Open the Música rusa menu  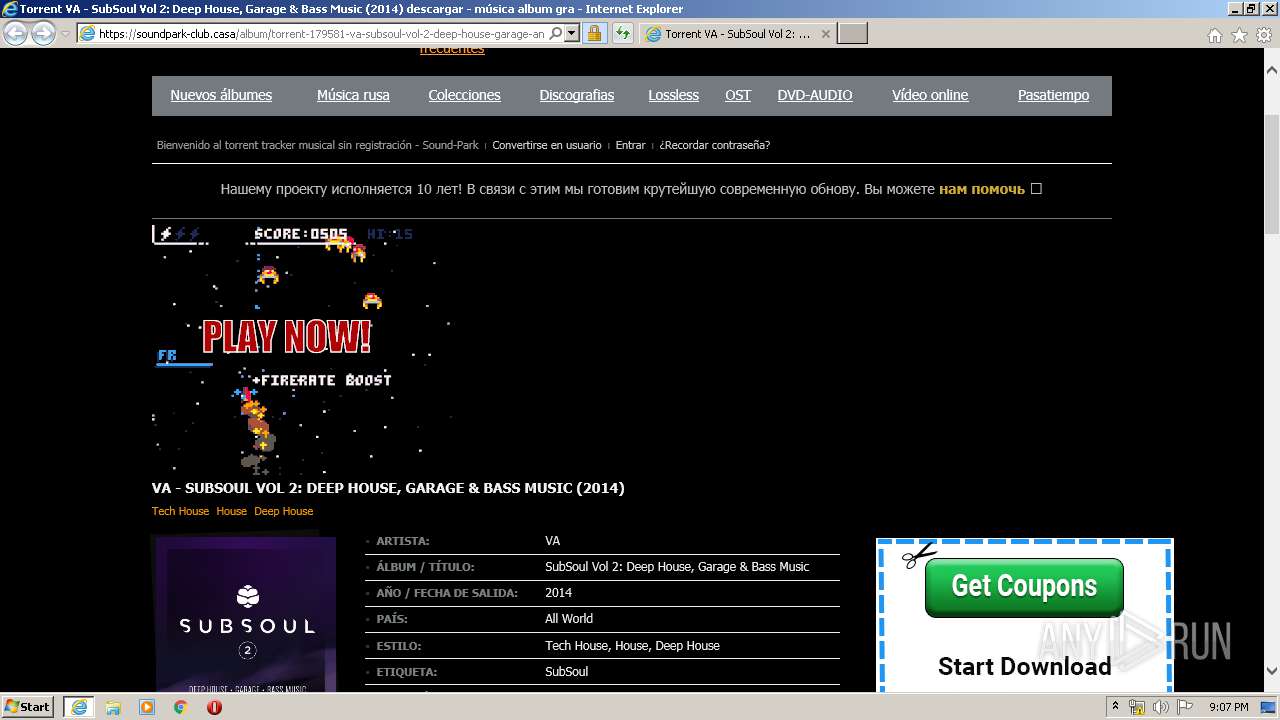[353, 95]
